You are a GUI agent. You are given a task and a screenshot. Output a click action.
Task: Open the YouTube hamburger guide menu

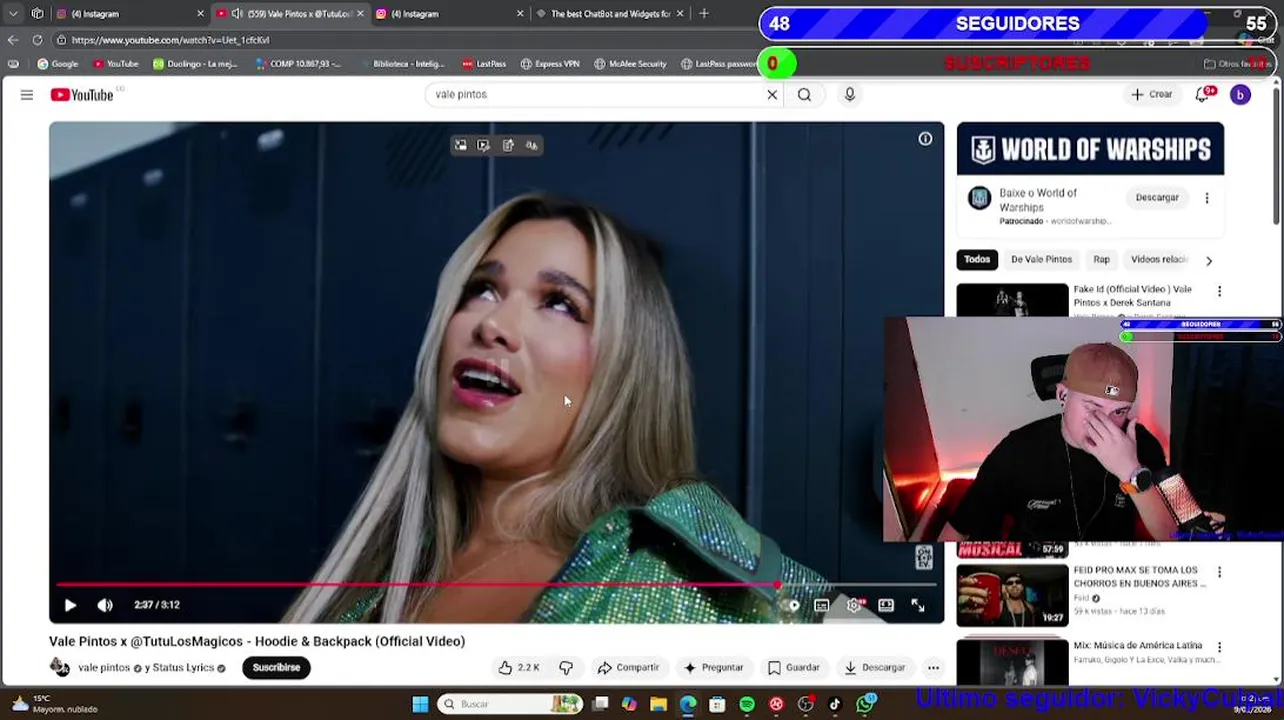click(x=27, y=95)
